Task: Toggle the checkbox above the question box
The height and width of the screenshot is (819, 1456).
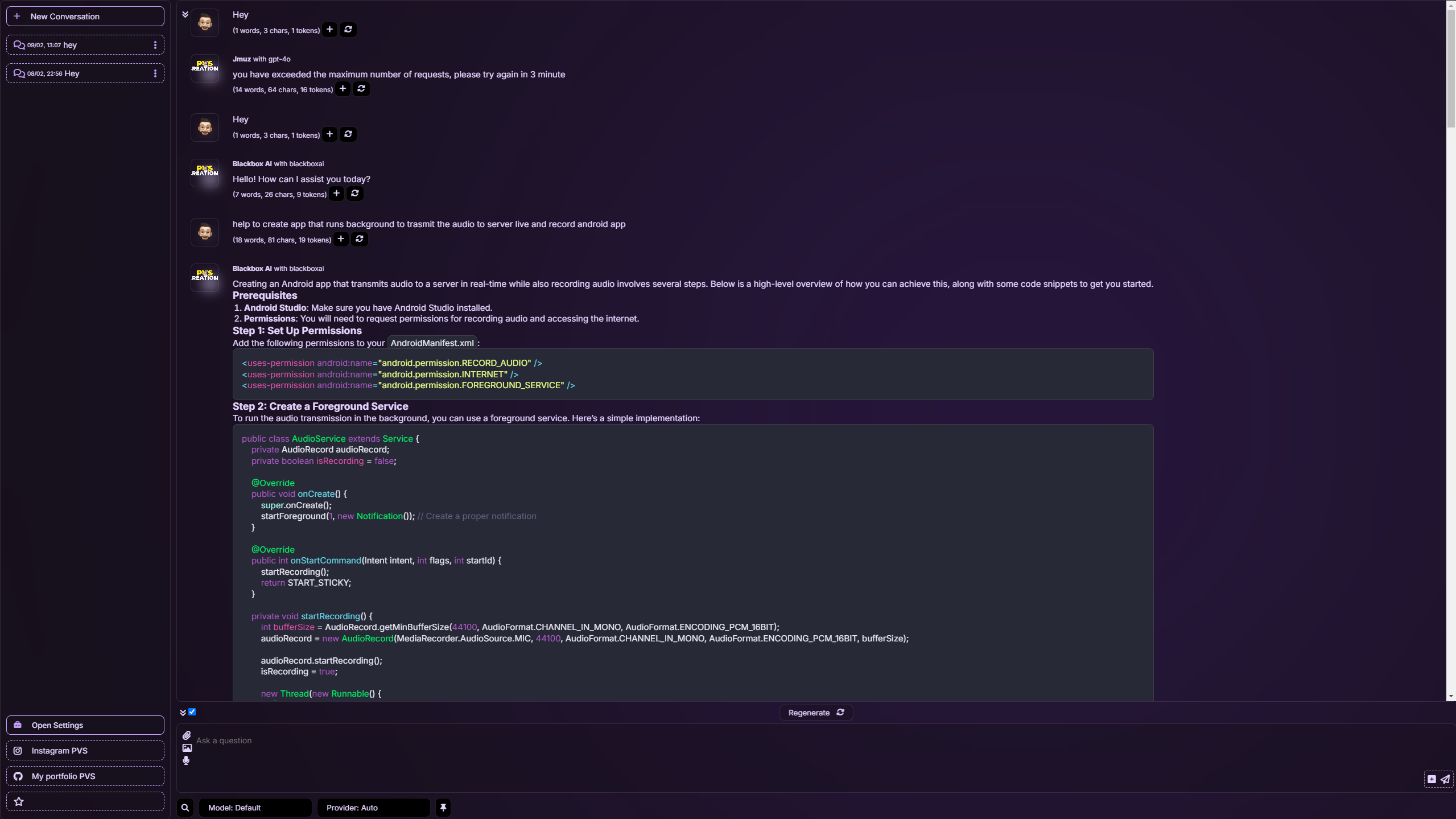Action: pos(192,711)
